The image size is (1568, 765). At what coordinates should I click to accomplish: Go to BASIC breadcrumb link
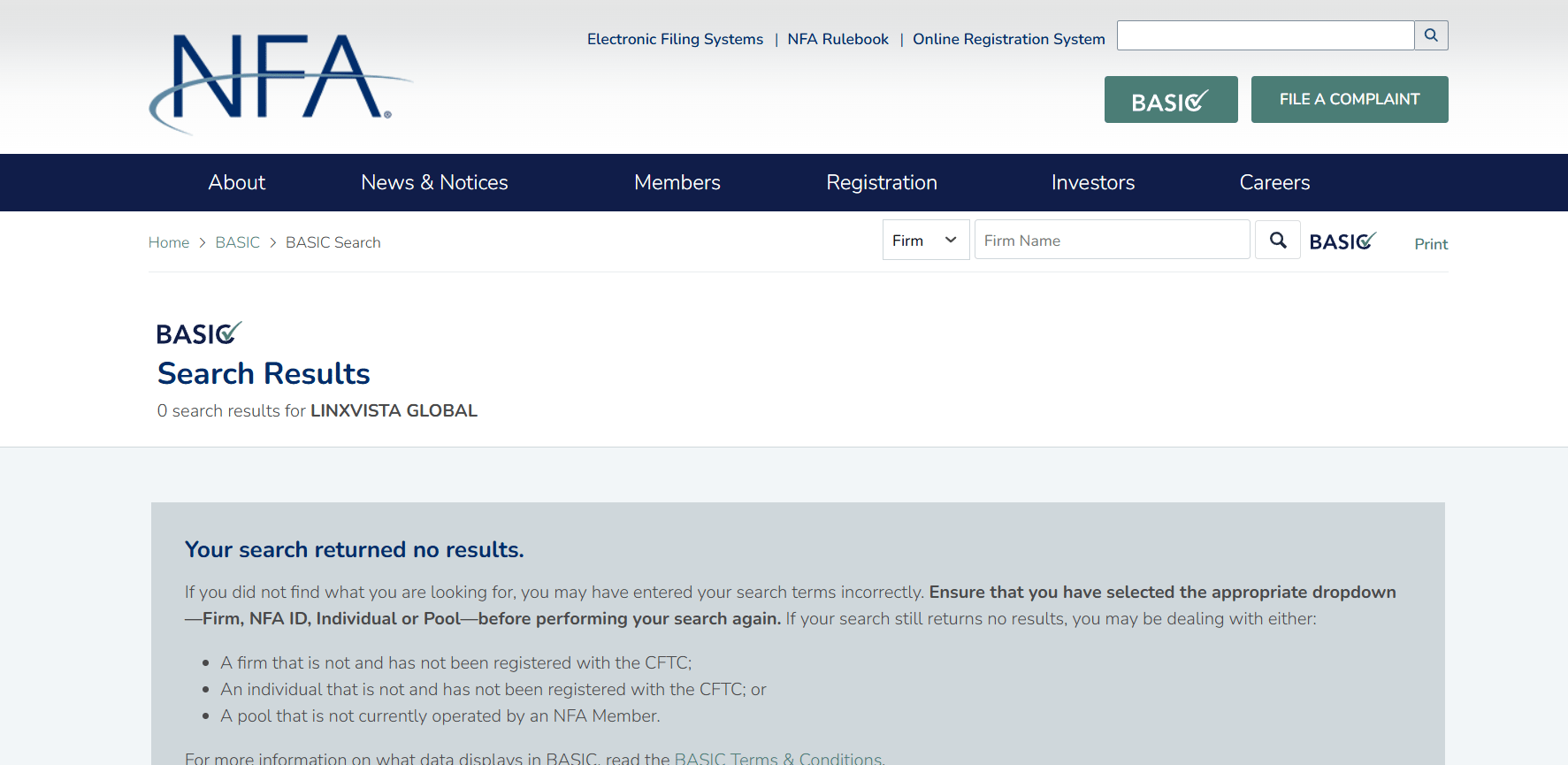238,242
